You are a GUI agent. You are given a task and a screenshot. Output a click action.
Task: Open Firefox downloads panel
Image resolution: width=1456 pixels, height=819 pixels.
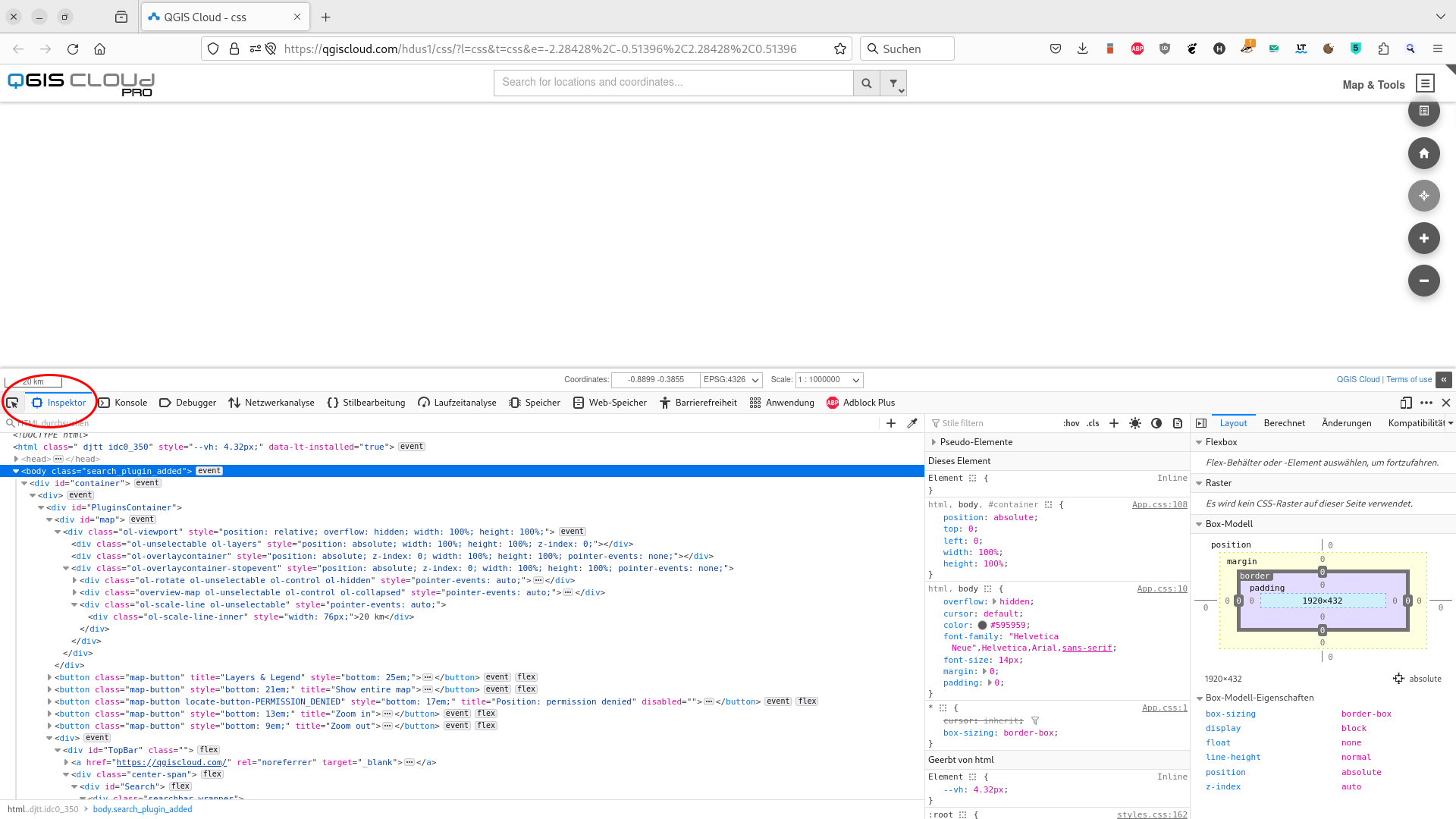click(1082, 49)
